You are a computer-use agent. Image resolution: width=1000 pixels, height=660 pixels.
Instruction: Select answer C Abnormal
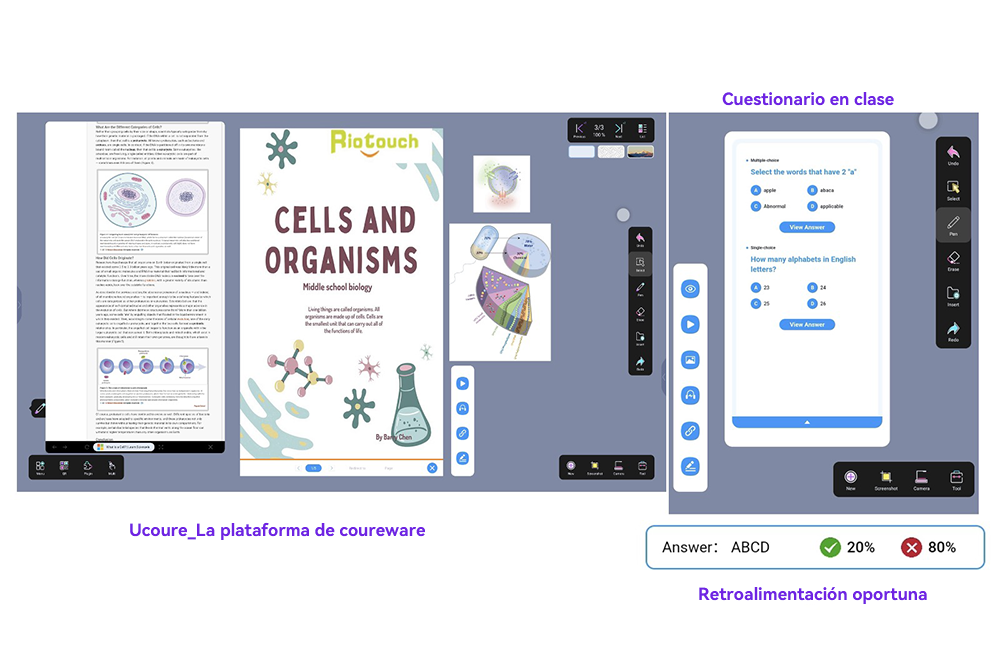[768, 206]
